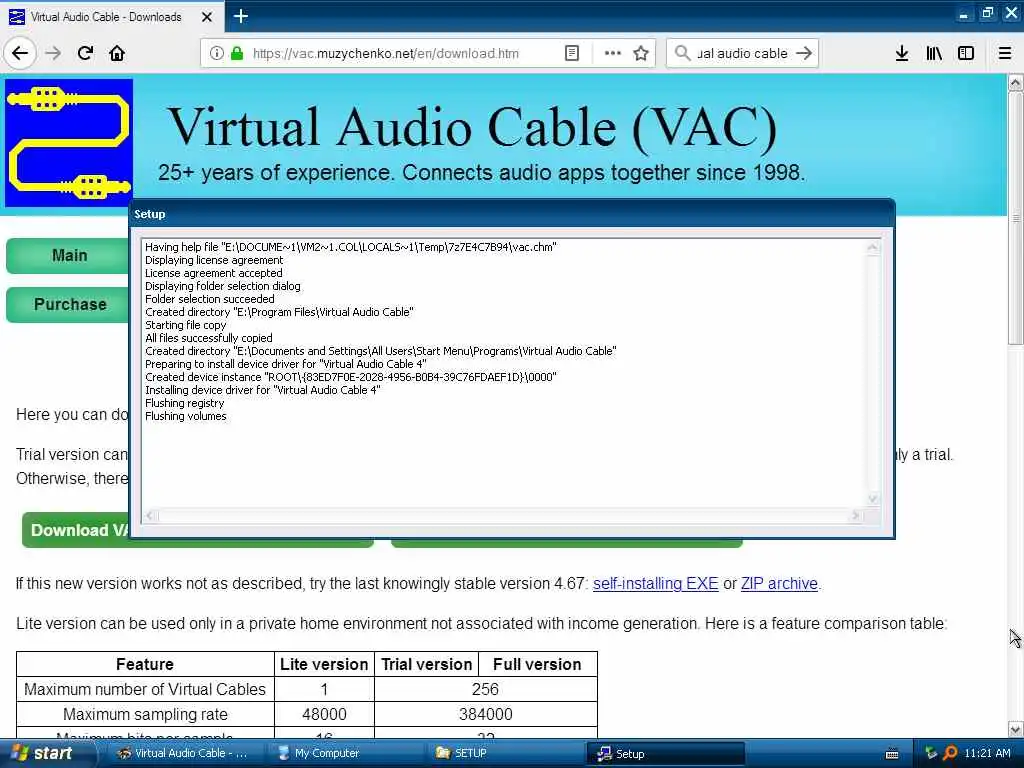Follow the self-installing EXE link
Screen dimensions: 1024x768
[655, 583]
